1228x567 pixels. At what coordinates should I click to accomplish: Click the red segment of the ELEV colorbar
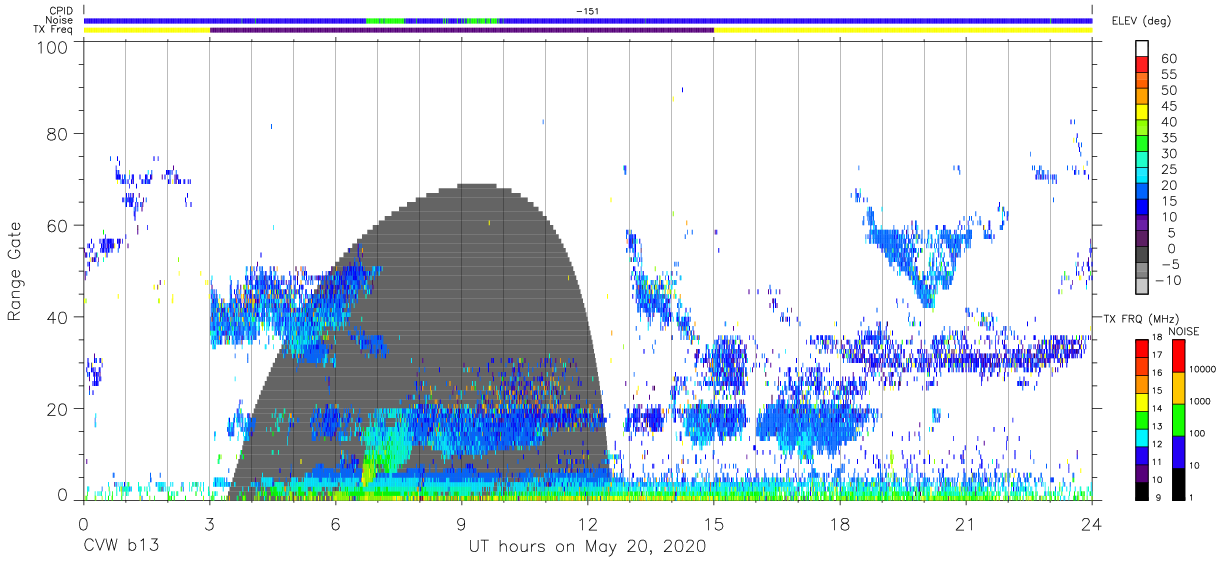click(x=1142, y=65)
